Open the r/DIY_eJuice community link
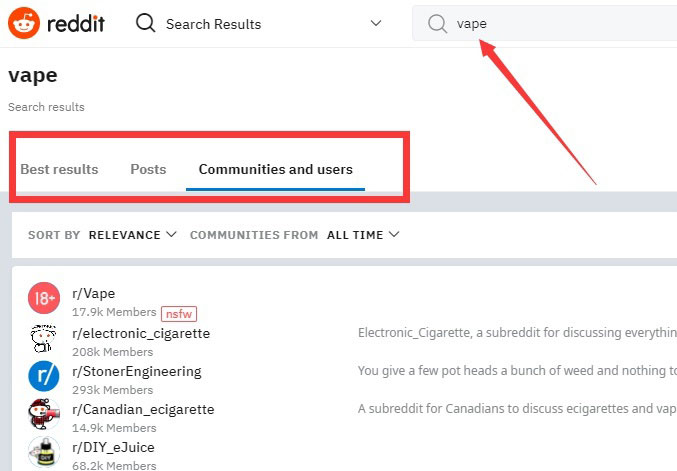The image size is (677, 471). click(114, 447)
